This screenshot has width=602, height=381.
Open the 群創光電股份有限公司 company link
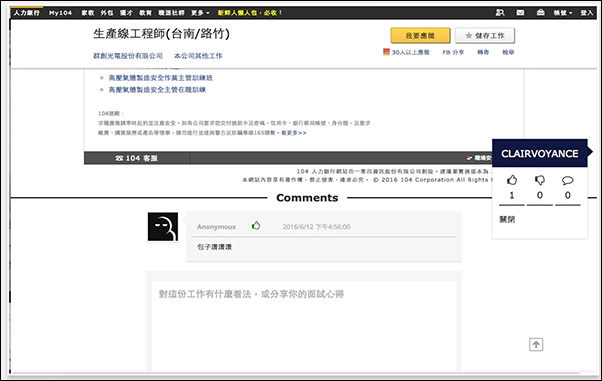click(128, 56)
